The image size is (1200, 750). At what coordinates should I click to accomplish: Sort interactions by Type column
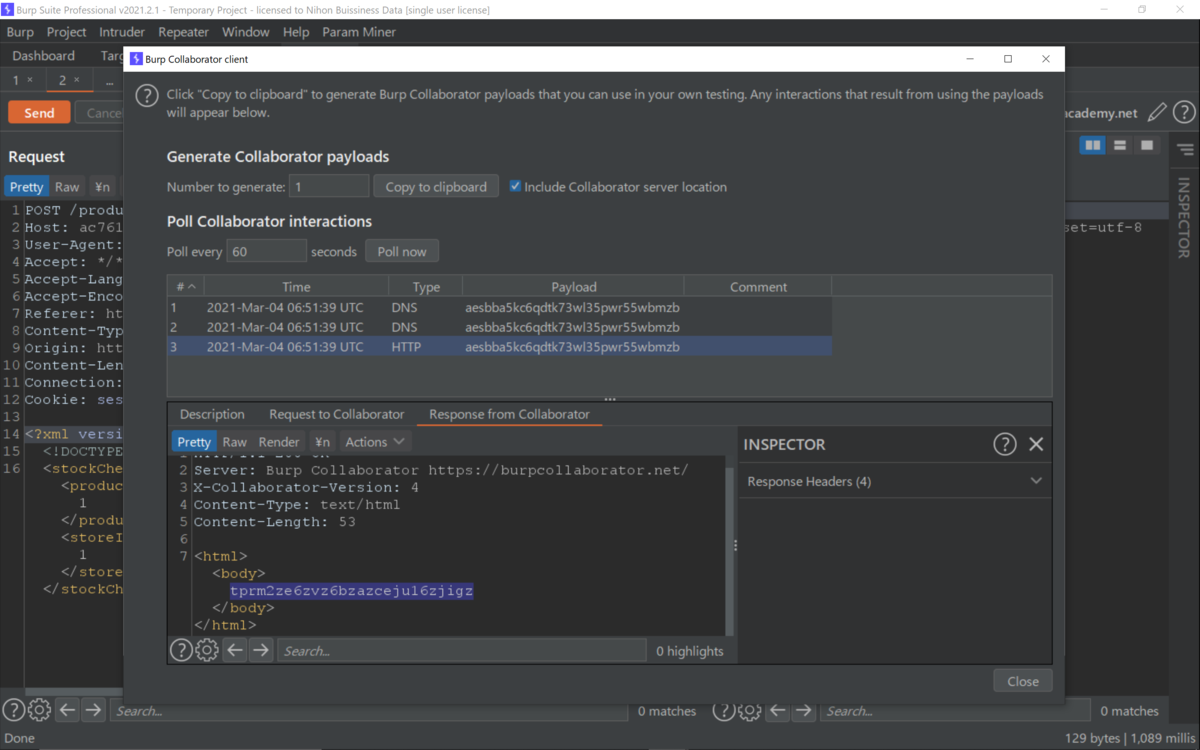point(426,286)
